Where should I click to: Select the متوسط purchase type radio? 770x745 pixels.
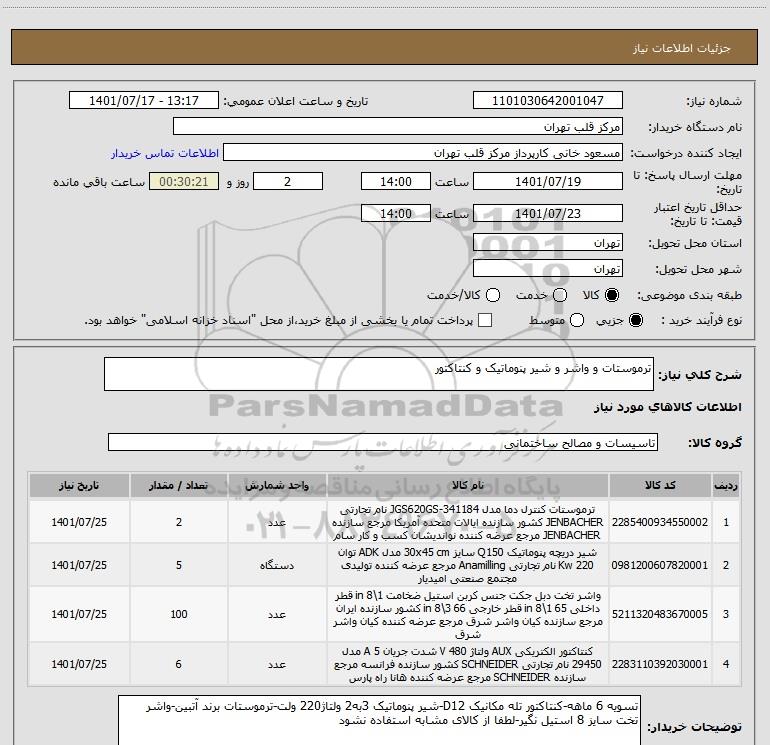577,320
